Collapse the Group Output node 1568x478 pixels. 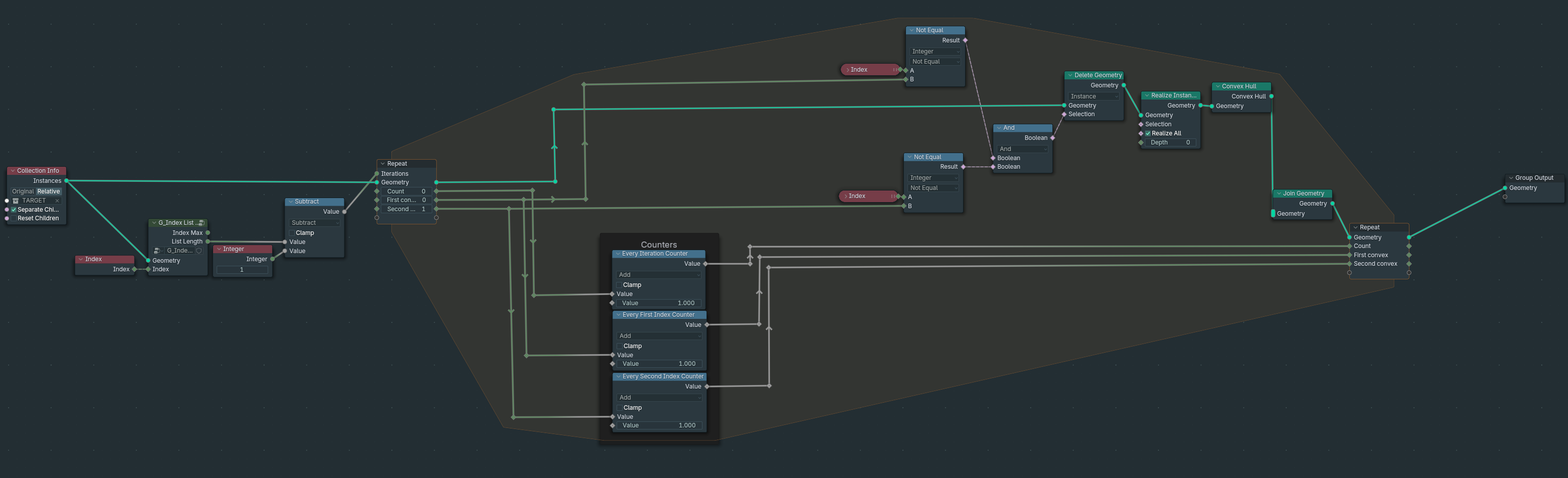tap(1511, 178)
